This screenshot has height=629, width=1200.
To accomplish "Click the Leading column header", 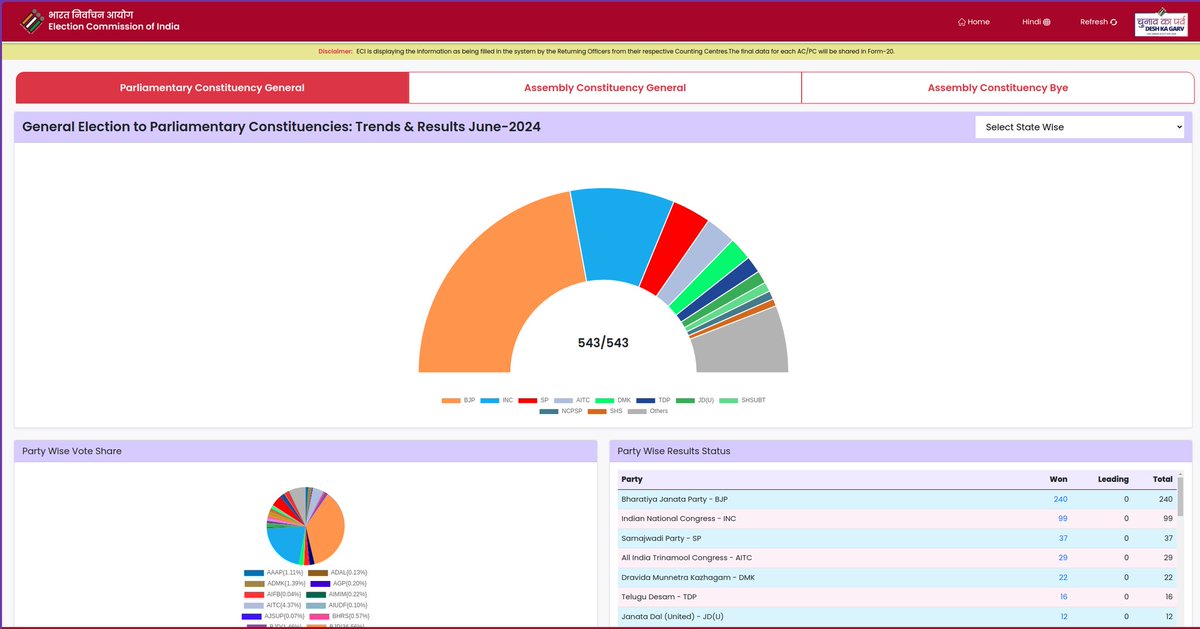I will point(1113,480).
